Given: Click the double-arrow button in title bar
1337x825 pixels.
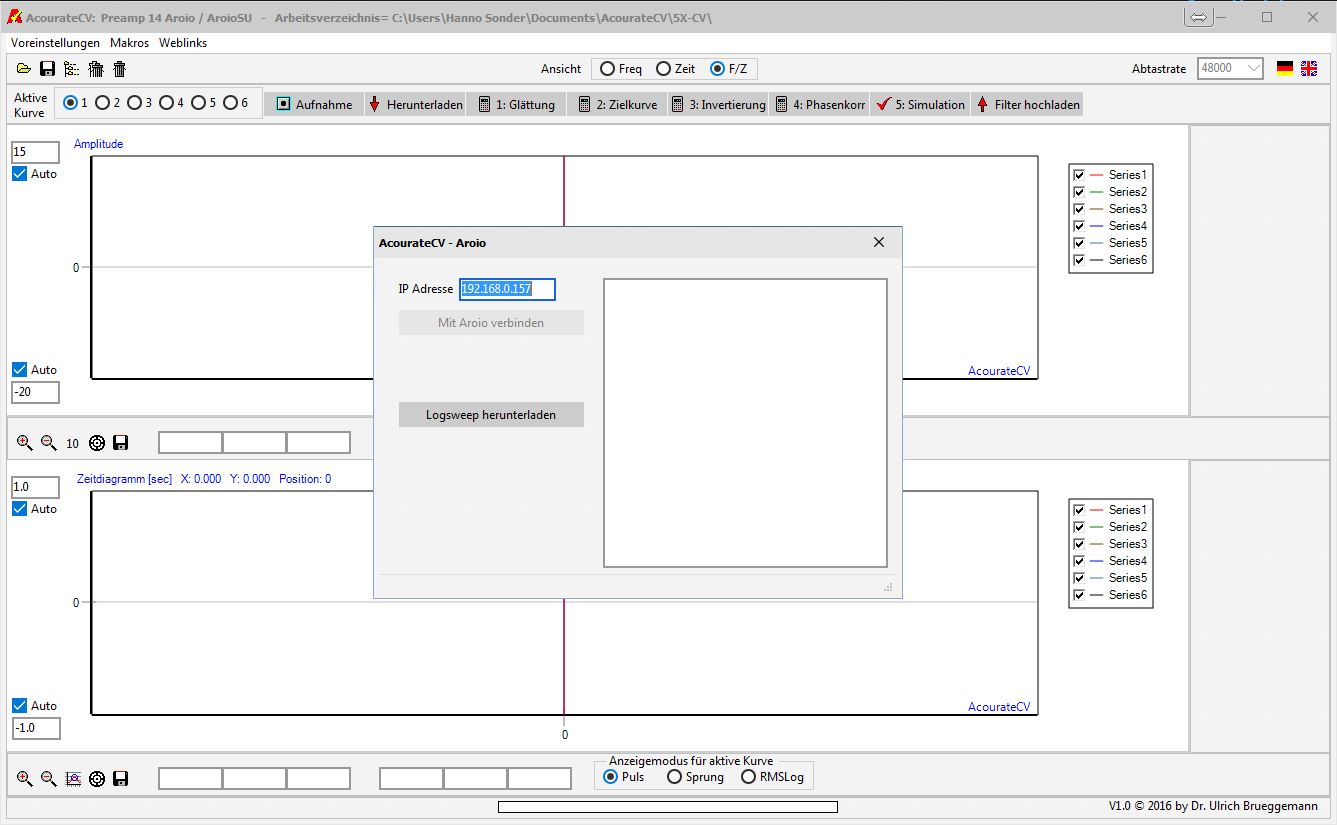Looking at the screenshot, I should coord(1199,18).
